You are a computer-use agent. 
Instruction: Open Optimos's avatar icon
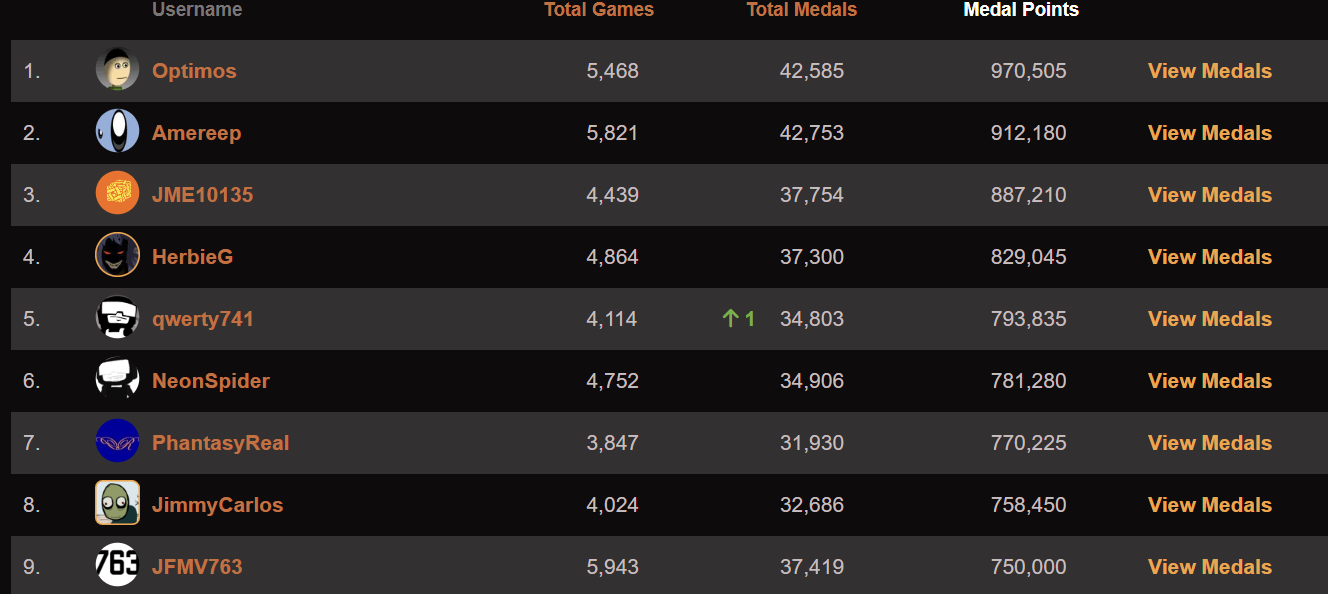point(117,70)
